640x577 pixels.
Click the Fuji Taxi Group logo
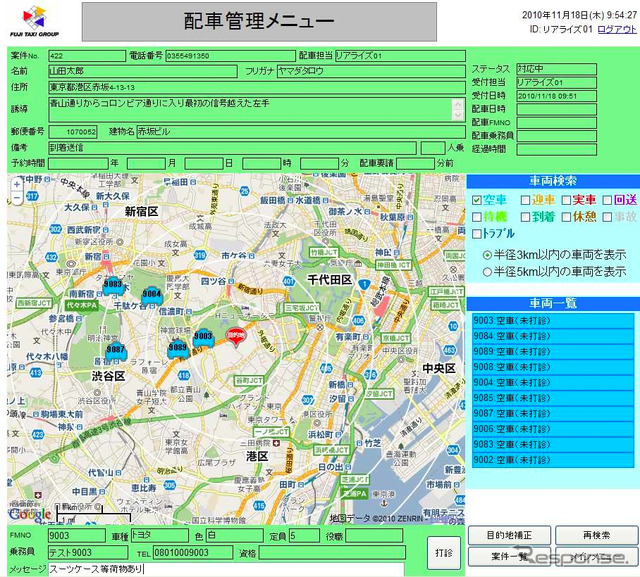[34, 21]
